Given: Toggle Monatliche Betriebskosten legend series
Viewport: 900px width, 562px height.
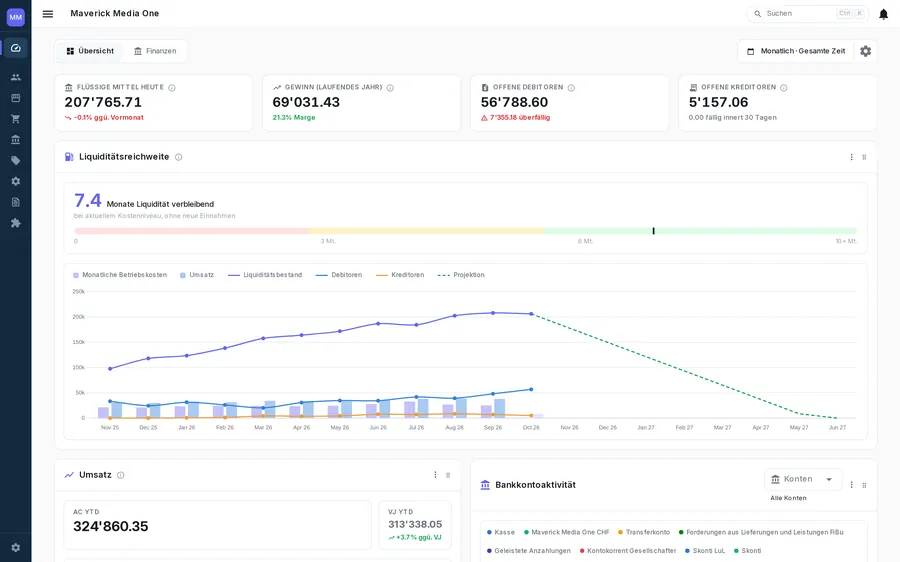Looking at the screenshot, I should coord(120,275).
